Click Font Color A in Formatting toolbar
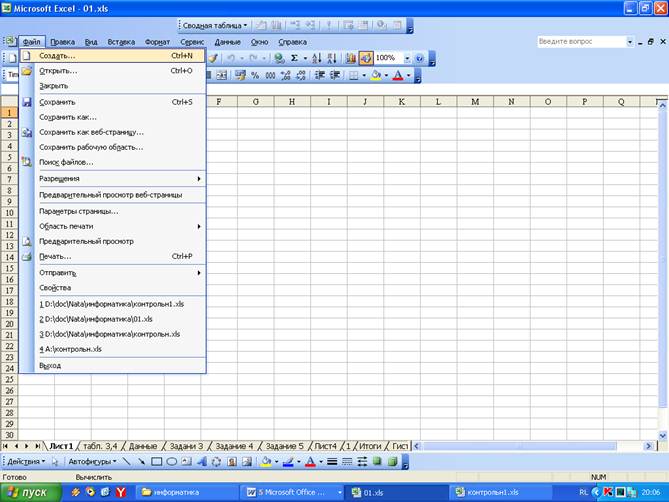 coord(398,76)
